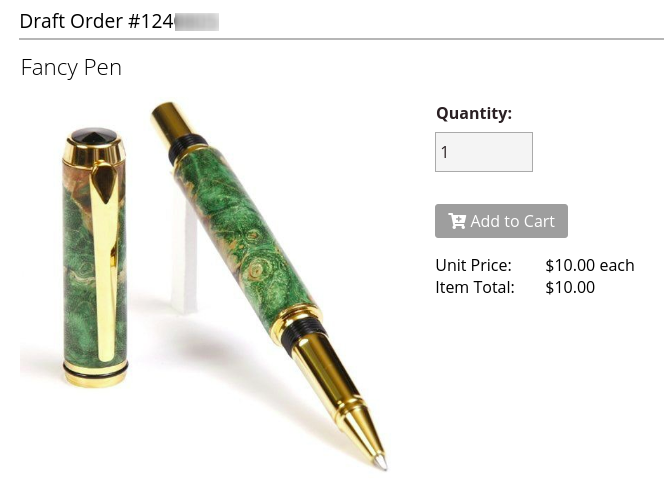
Task: Focus the Quantity input field
Action: 484,152
